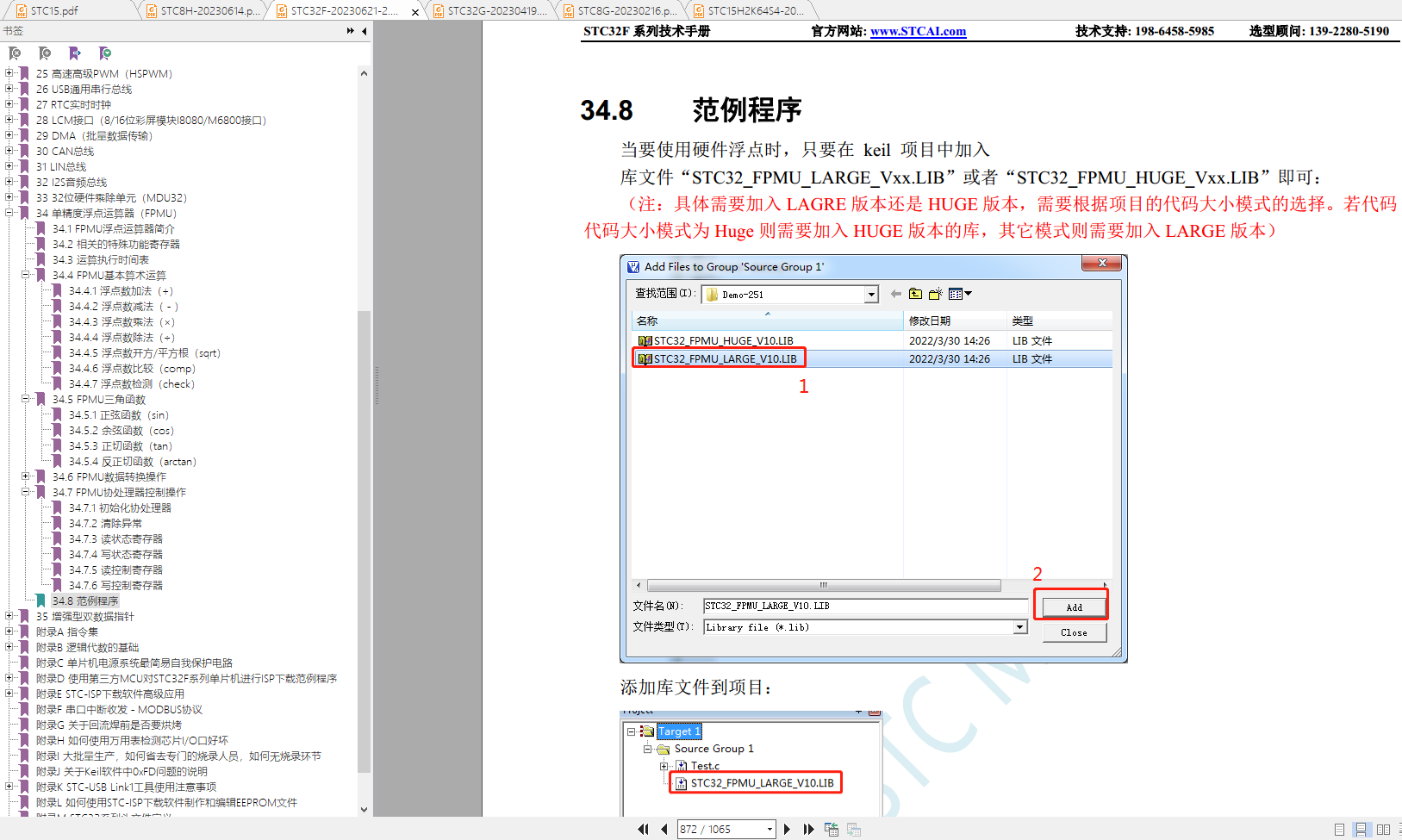1402x840 pixels.
Task: Open bookmark 34.4.5 浮点数开方/平方根
Action: 145,352
